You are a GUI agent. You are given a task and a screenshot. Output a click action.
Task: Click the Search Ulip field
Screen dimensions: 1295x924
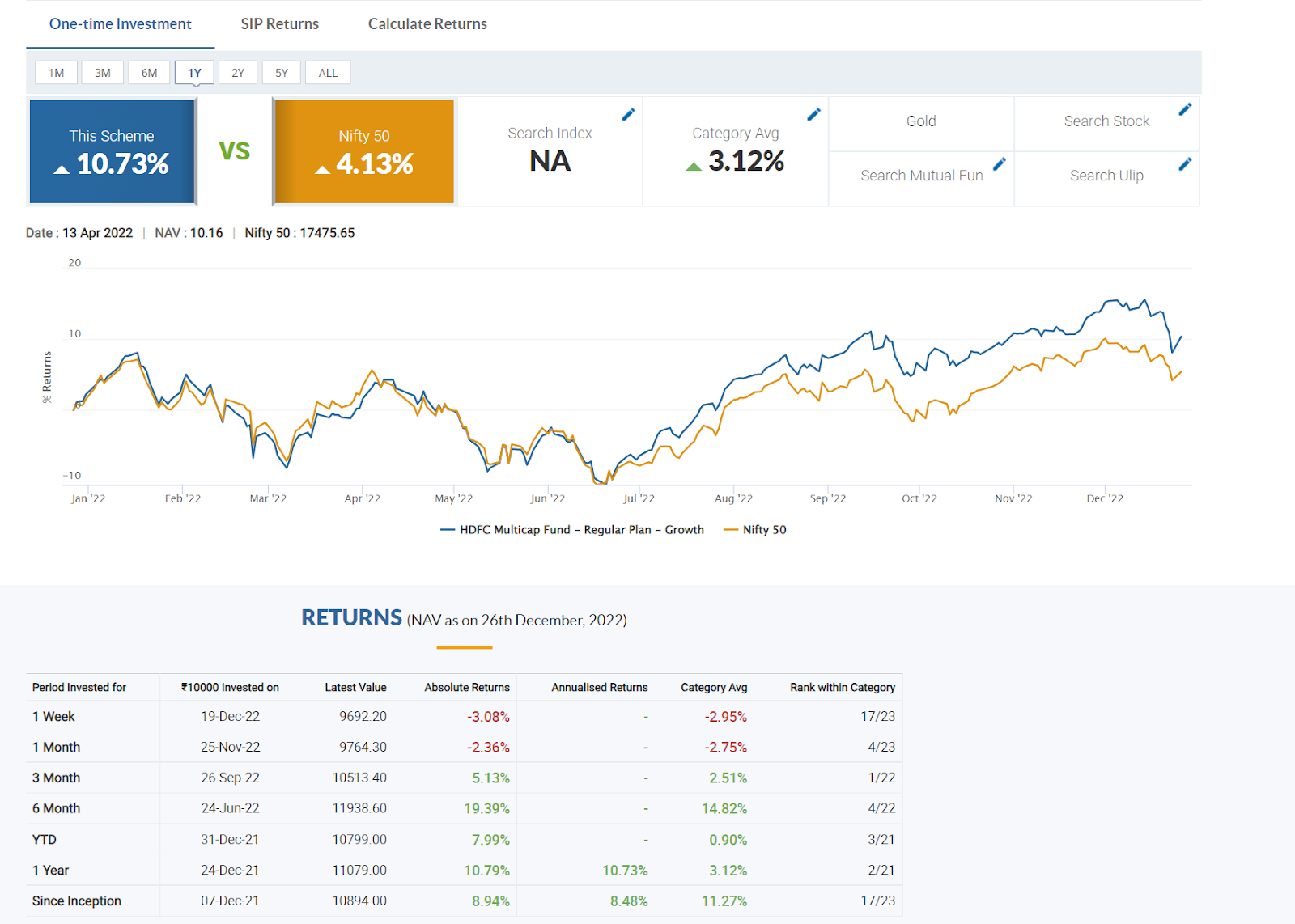1106,176
